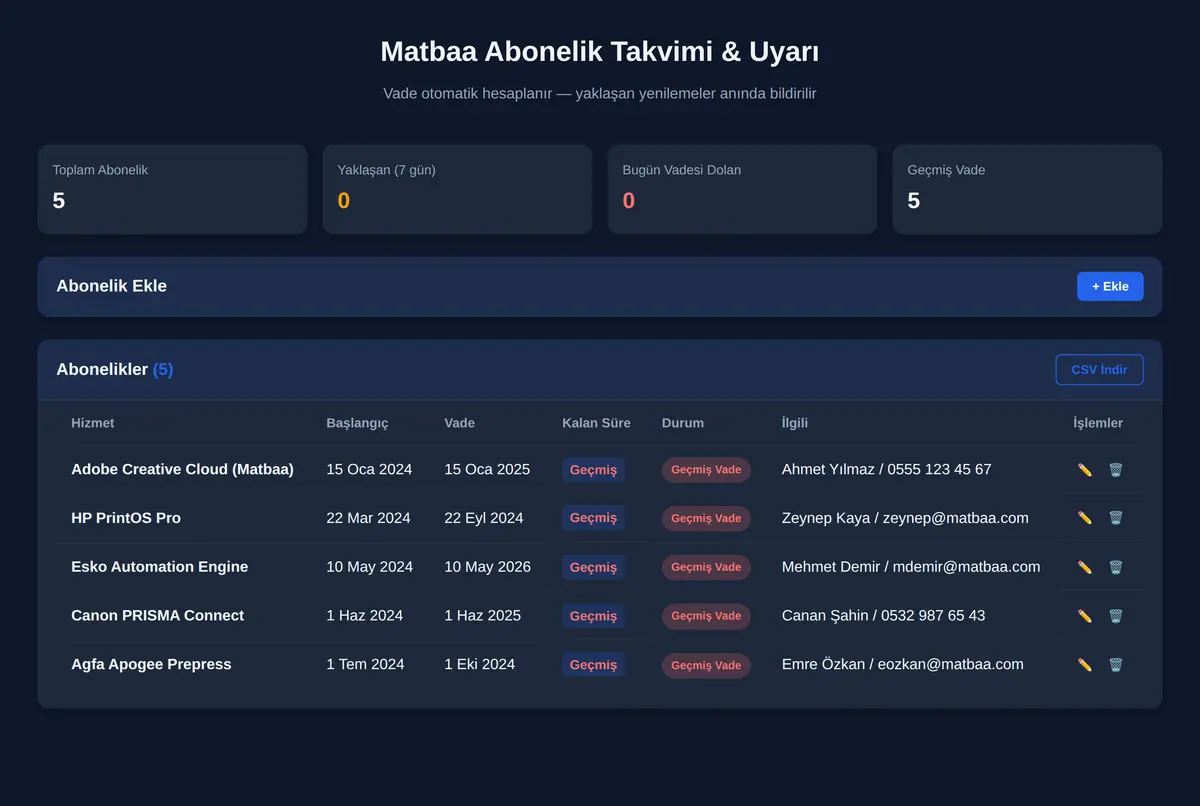Click the + Ekle button

(1110, 286)
